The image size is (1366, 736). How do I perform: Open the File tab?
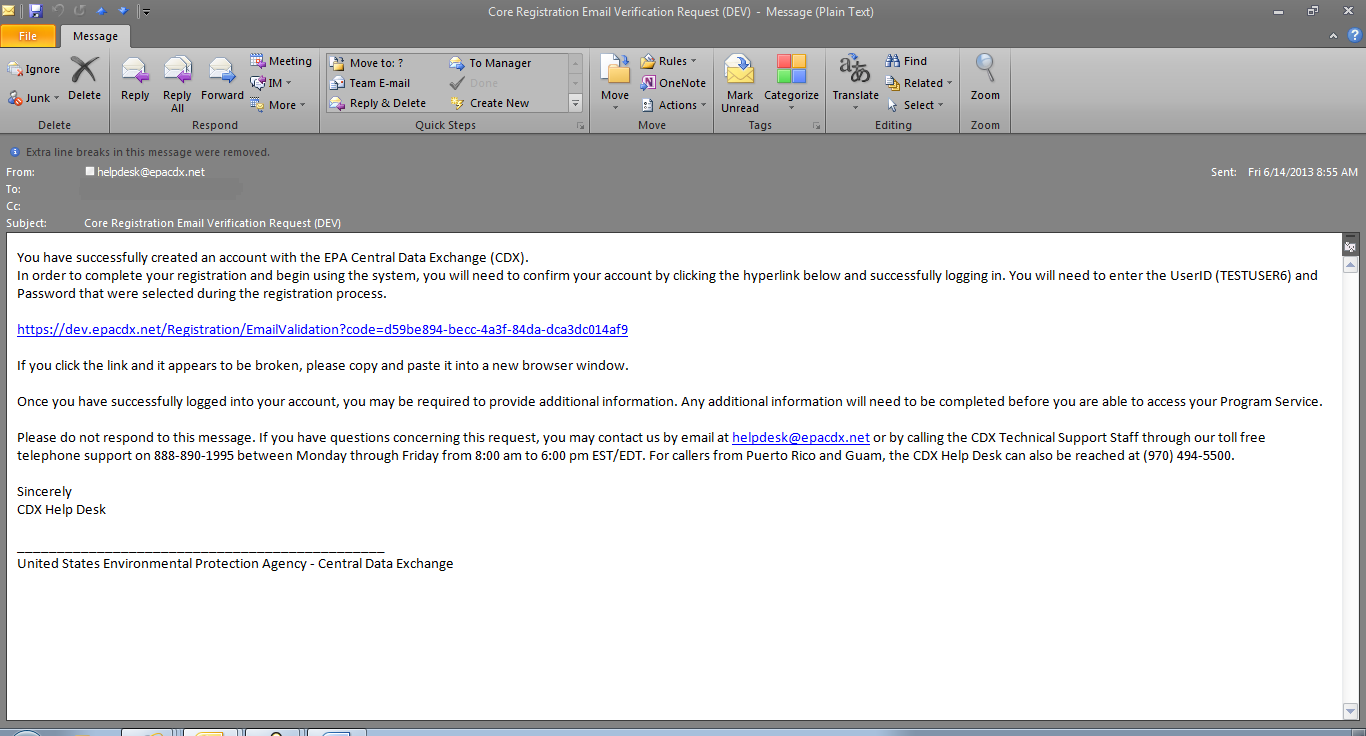(28, 36)
